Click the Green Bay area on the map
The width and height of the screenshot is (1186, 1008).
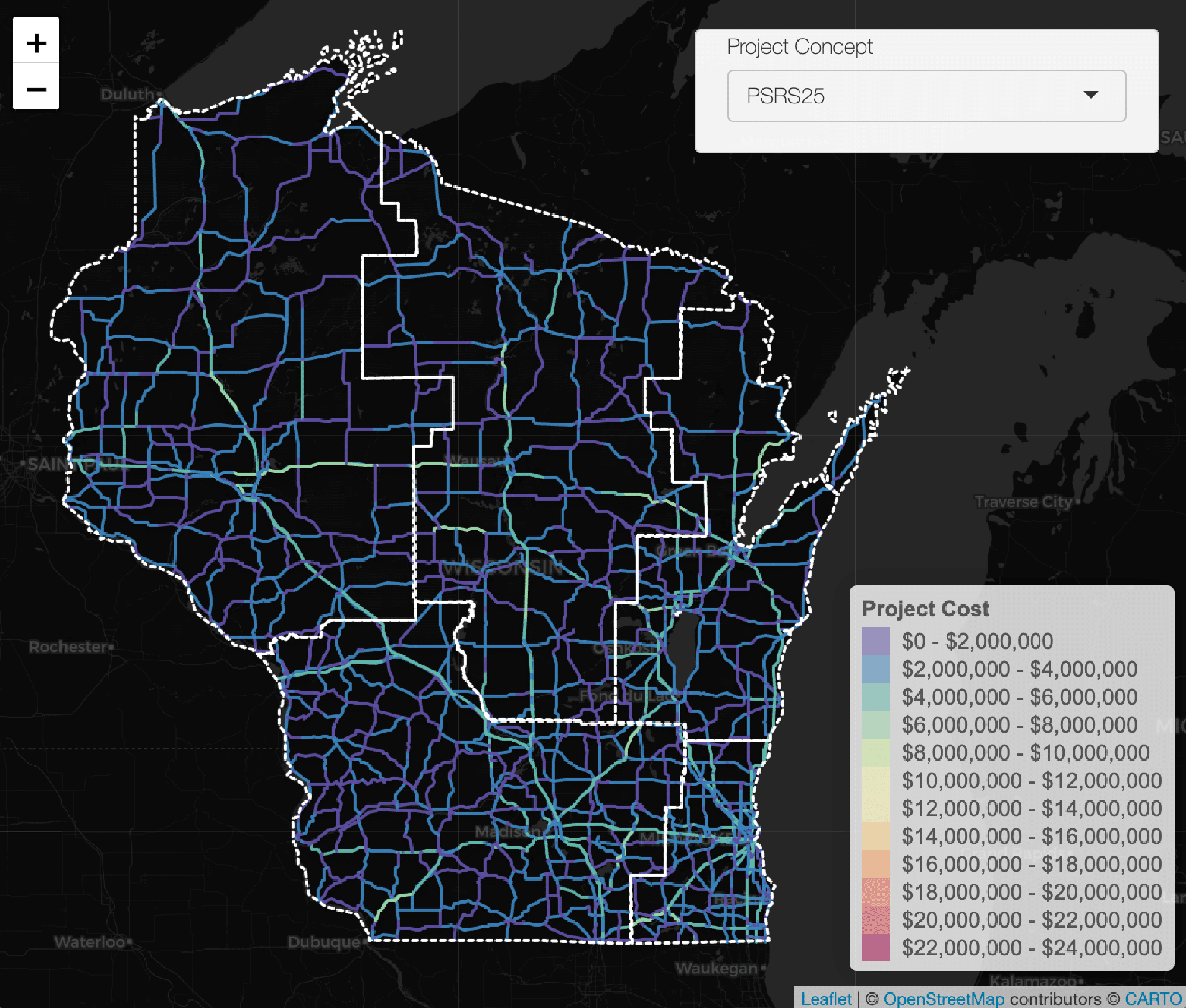(697, 551)
